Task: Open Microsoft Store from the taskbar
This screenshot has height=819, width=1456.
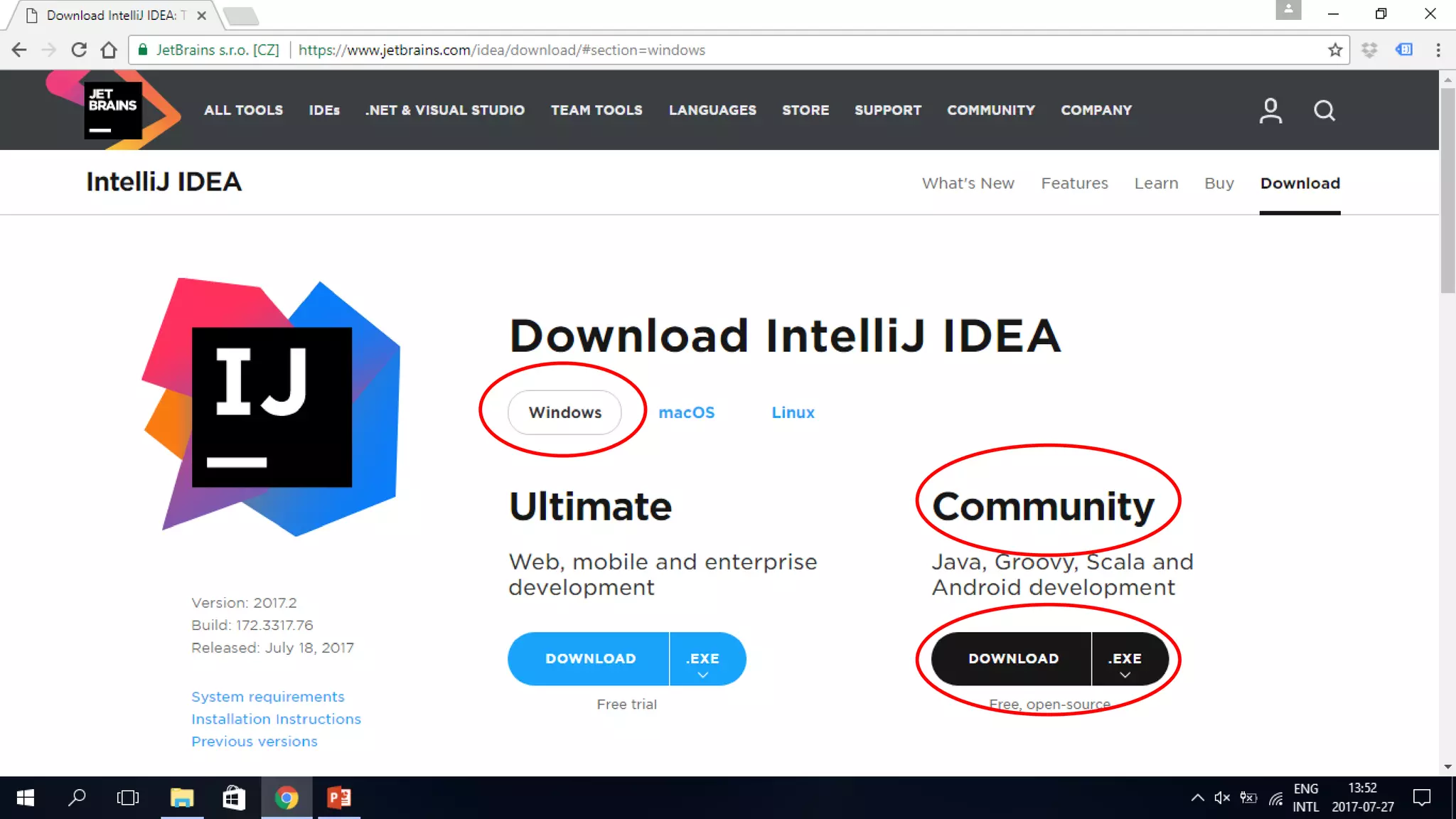Action: click(234, 798)
